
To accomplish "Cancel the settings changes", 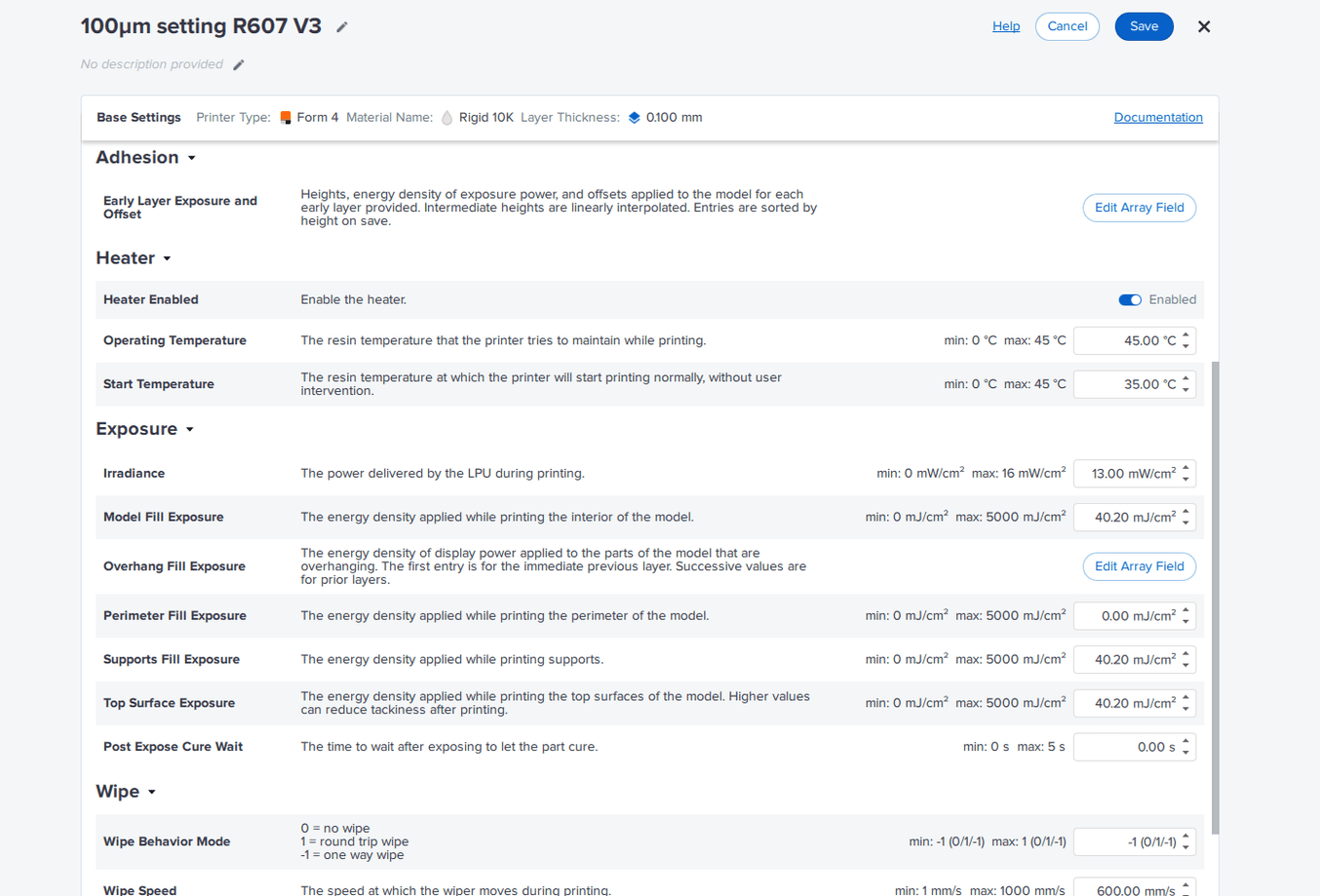I will pyautogui.click(x=1067, y=26).
